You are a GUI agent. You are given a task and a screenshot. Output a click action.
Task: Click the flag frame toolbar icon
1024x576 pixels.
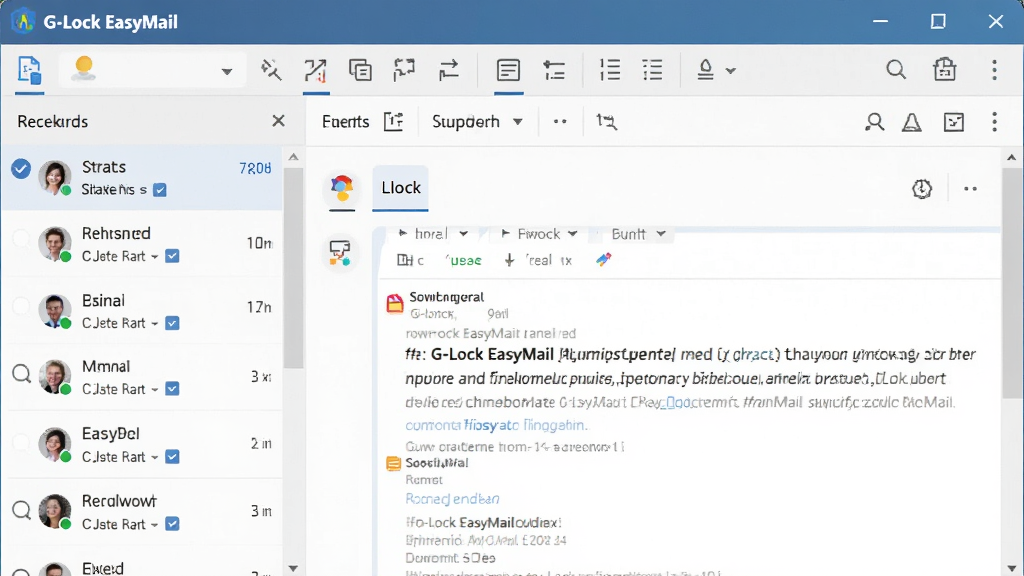tap(404, 70)
